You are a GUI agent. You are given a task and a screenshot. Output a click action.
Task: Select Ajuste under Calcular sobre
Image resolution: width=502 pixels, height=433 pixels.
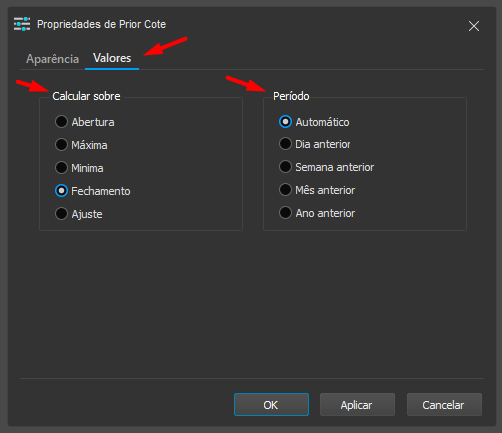point(79,214)
